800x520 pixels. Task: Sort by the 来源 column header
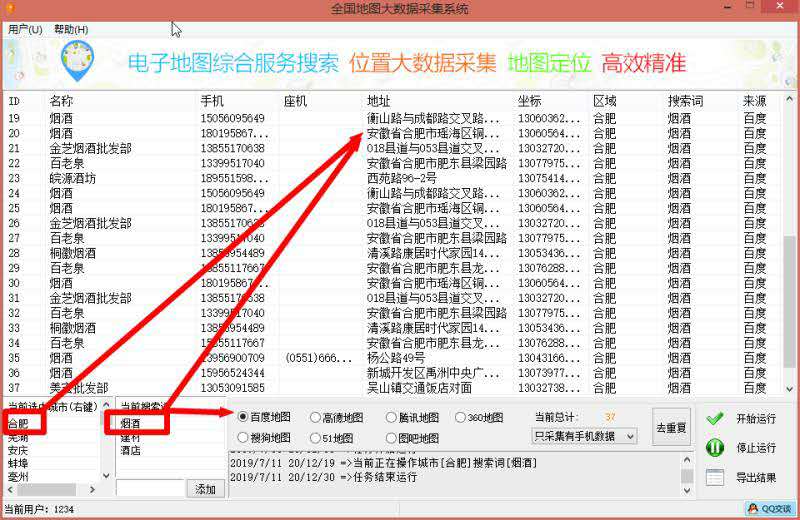point(755,101)
